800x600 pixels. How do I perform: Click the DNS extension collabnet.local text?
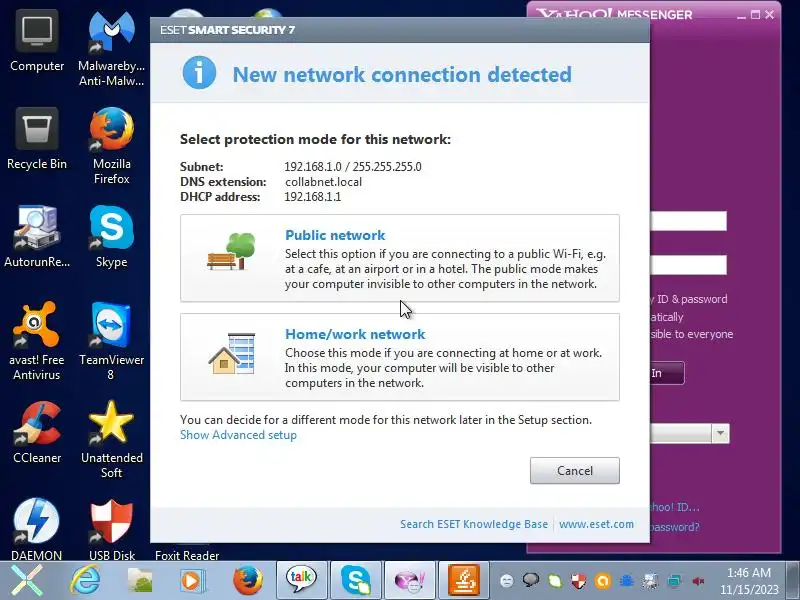tap(323, 182)
